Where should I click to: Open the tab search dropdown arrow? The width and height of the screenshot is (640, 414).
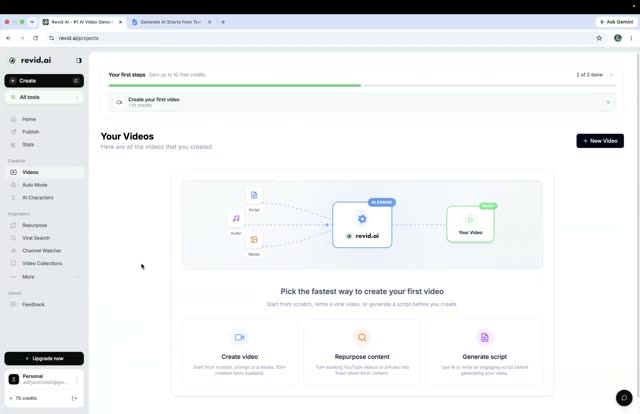[32, 22]
